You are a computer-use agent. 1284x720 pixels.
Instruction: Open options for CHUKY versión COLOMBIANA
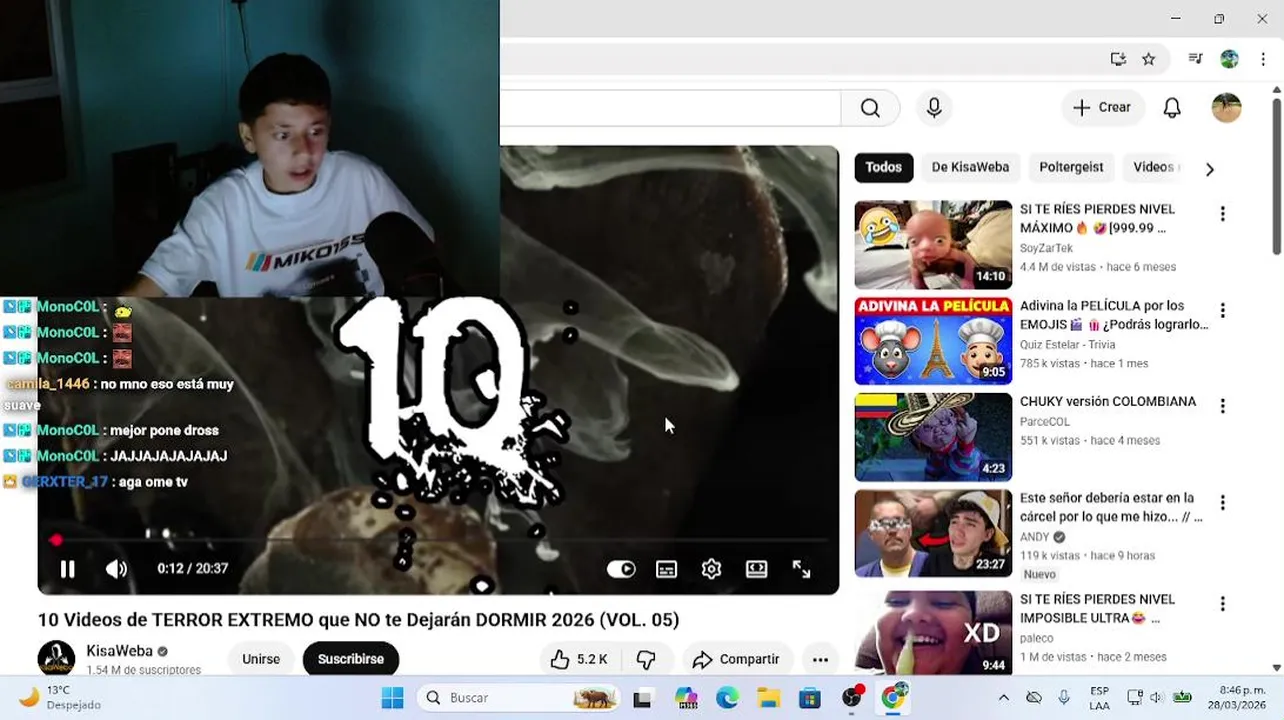pos(1222,406)
